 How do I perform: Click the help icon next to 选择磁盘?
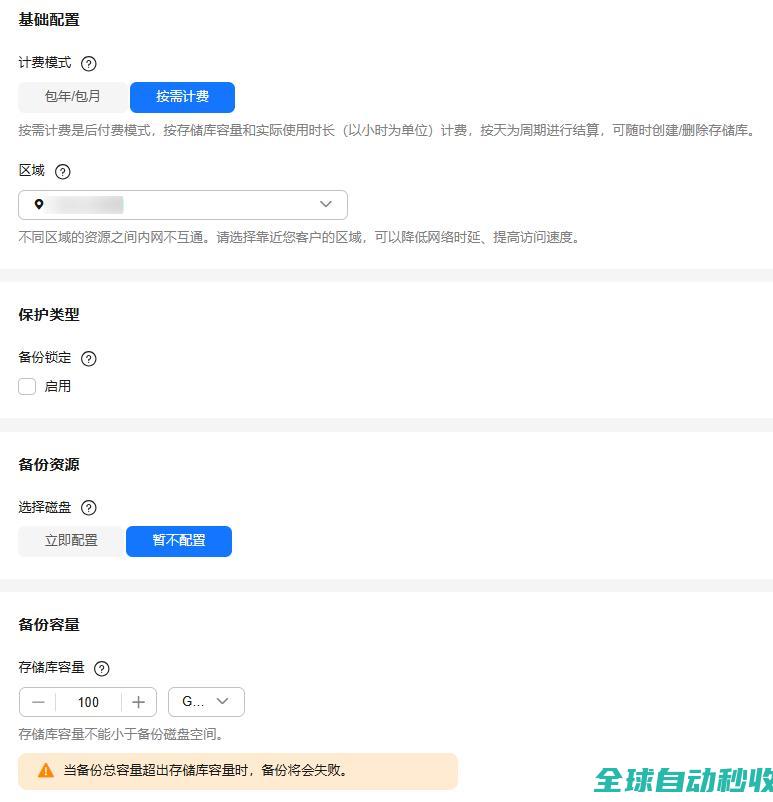pyautogui.click(x=88, y=508)
